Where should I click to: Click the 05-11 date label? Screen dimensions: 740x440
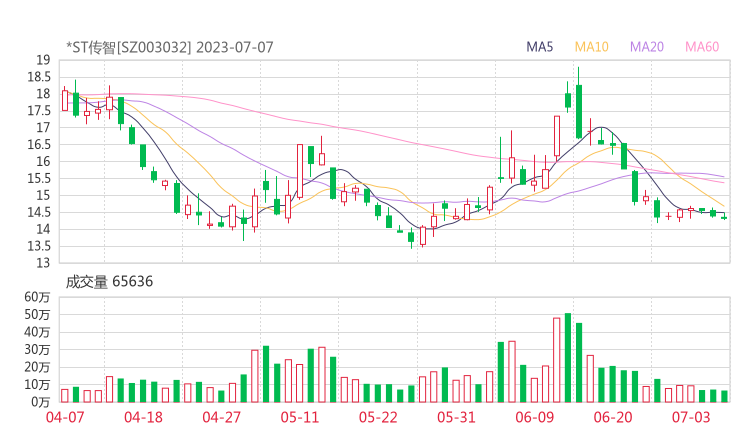click(x=300, y=417)
